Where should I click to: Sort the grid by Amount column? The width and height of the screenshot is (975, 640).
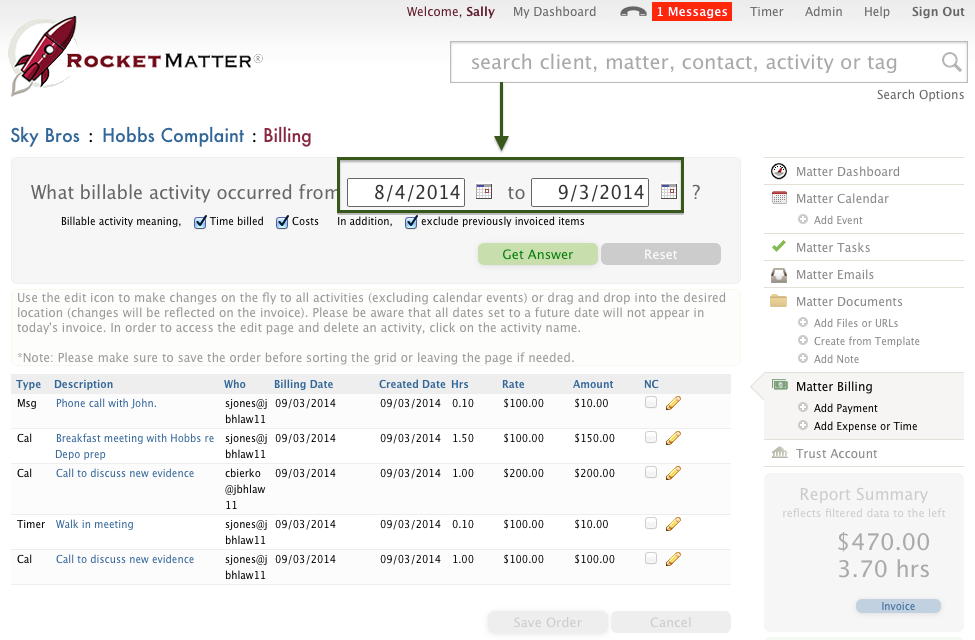(593, 384)
